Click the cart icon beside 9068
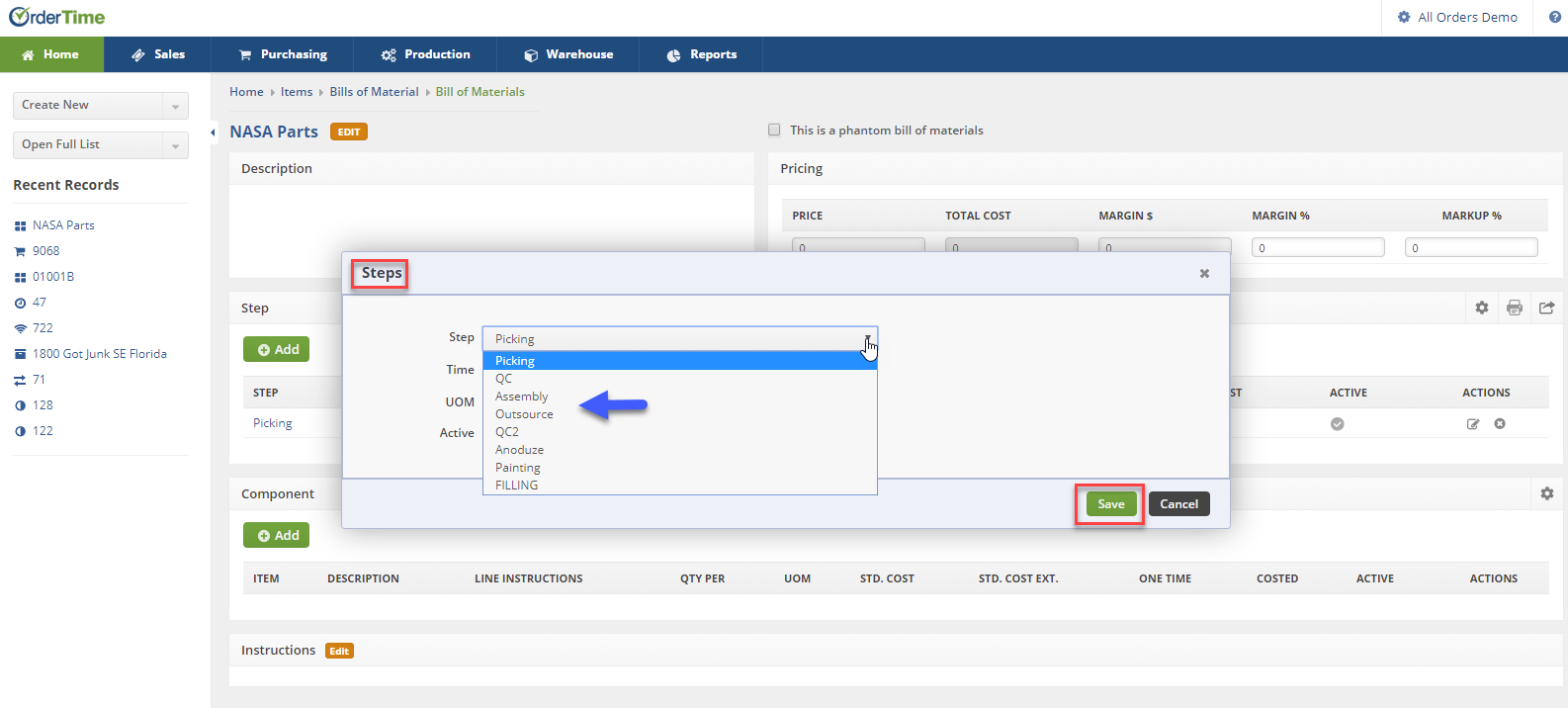The image size is (1568, 708). tap(20, 251)
